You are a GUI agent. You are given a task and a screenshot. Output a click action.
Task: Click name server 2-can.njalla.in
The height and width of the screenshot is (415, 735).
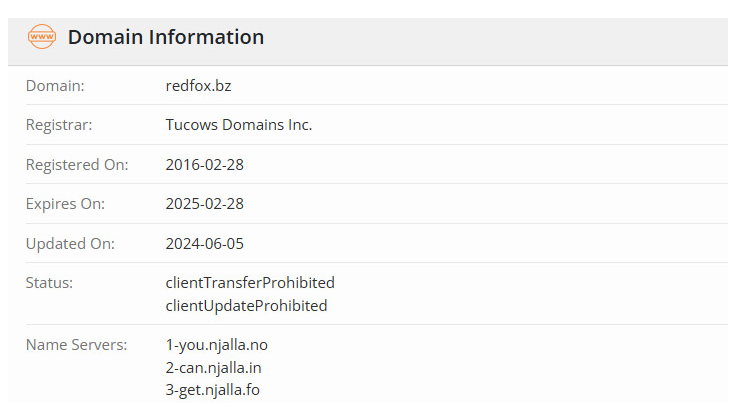click(x=213, y=368)
